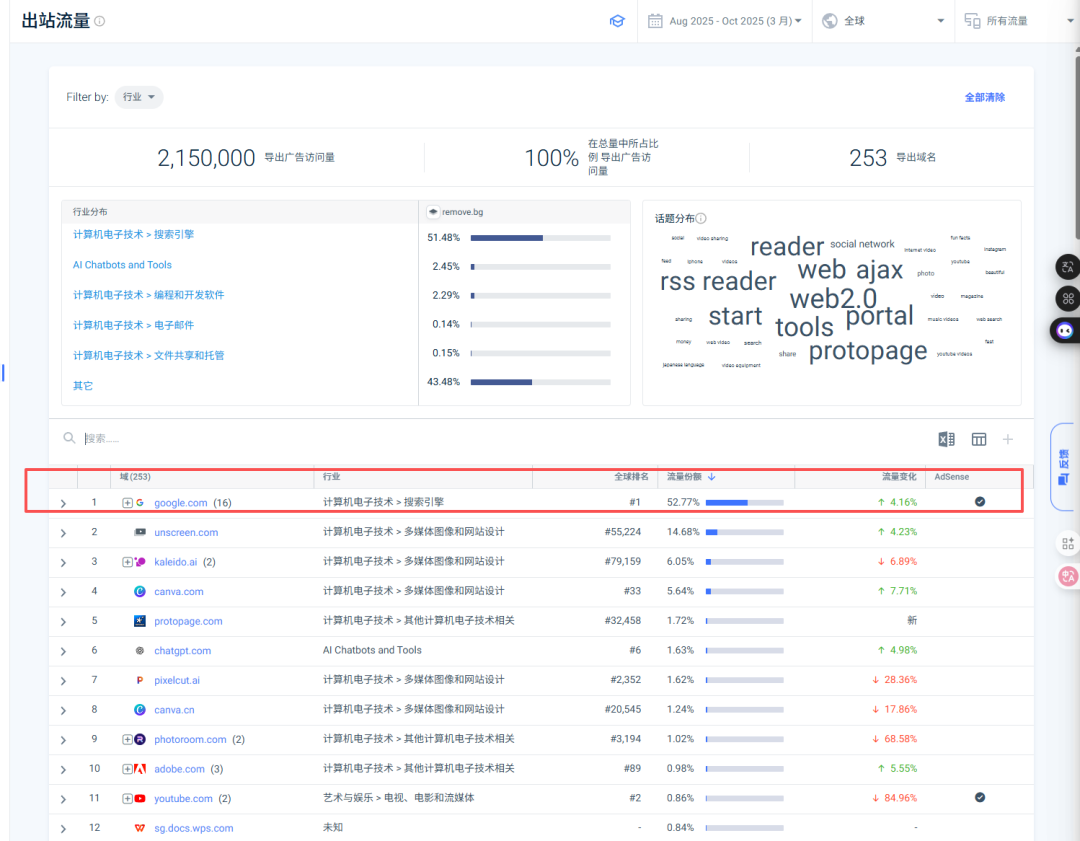Viewport: 1080px width, 841px height.
Task: Expand row 2 unscreen.com chevron
Action: [63, 533]
